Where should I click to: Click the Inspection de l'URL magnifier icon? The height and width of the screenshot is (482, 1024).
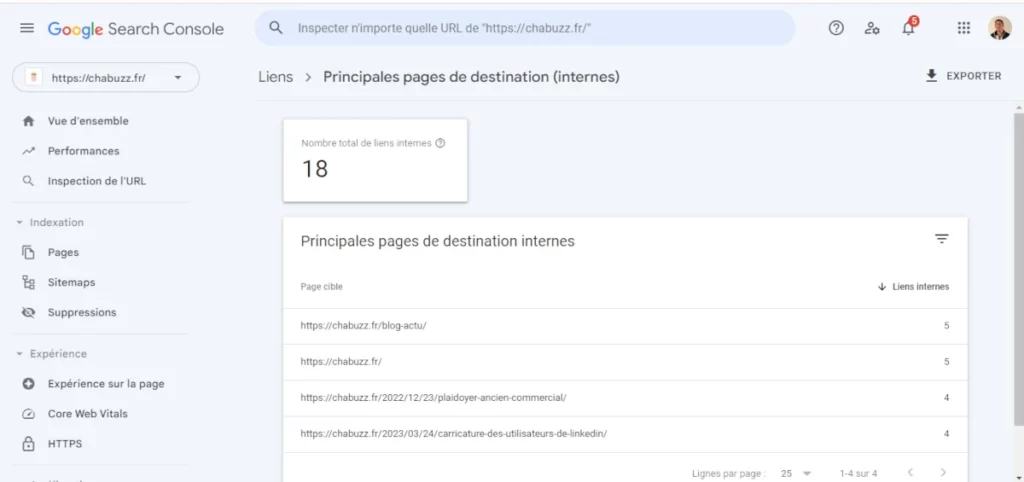[27, 181]
